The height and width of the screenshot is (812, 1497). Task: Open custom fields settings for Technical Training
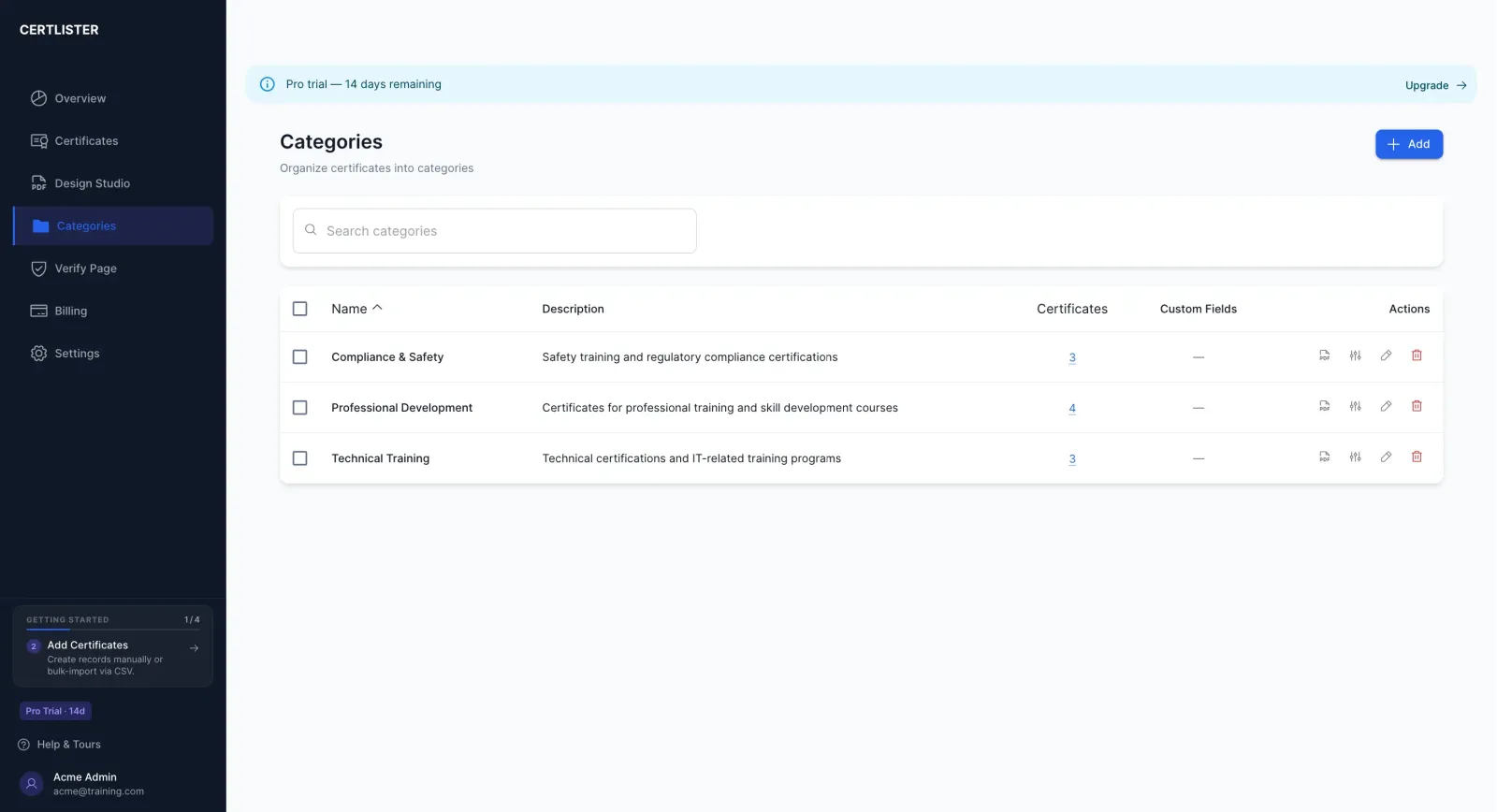(x=1355, y=457)
